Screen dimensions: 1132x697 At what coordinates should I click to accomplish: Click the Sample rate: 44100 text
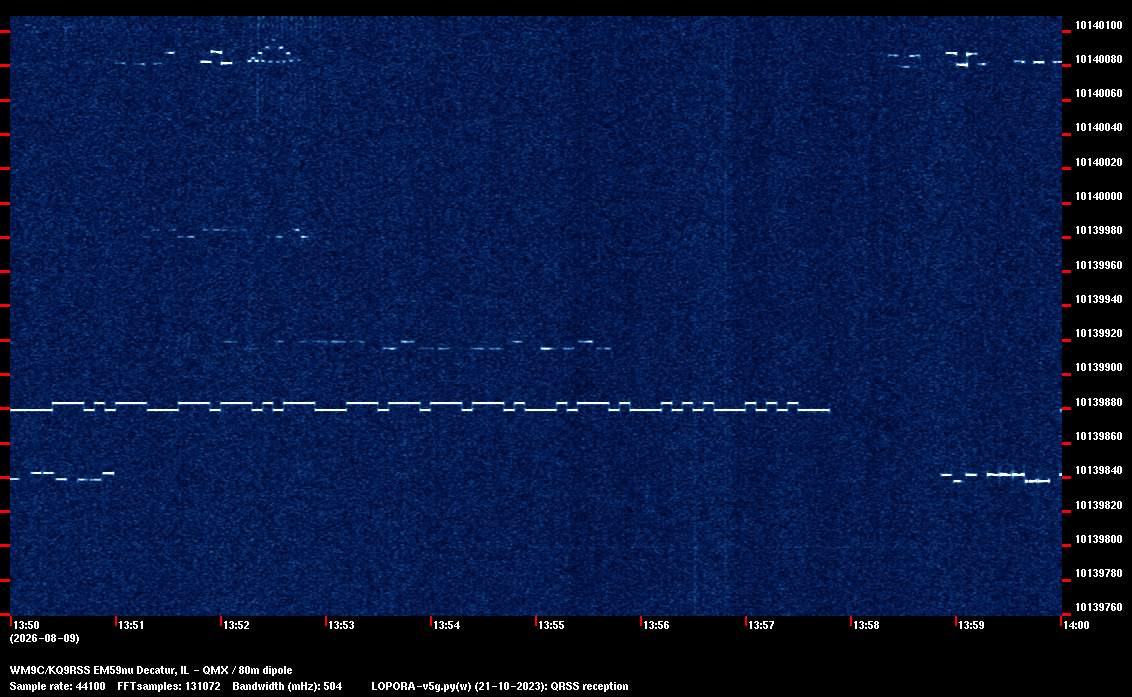(x=58, y=686)
